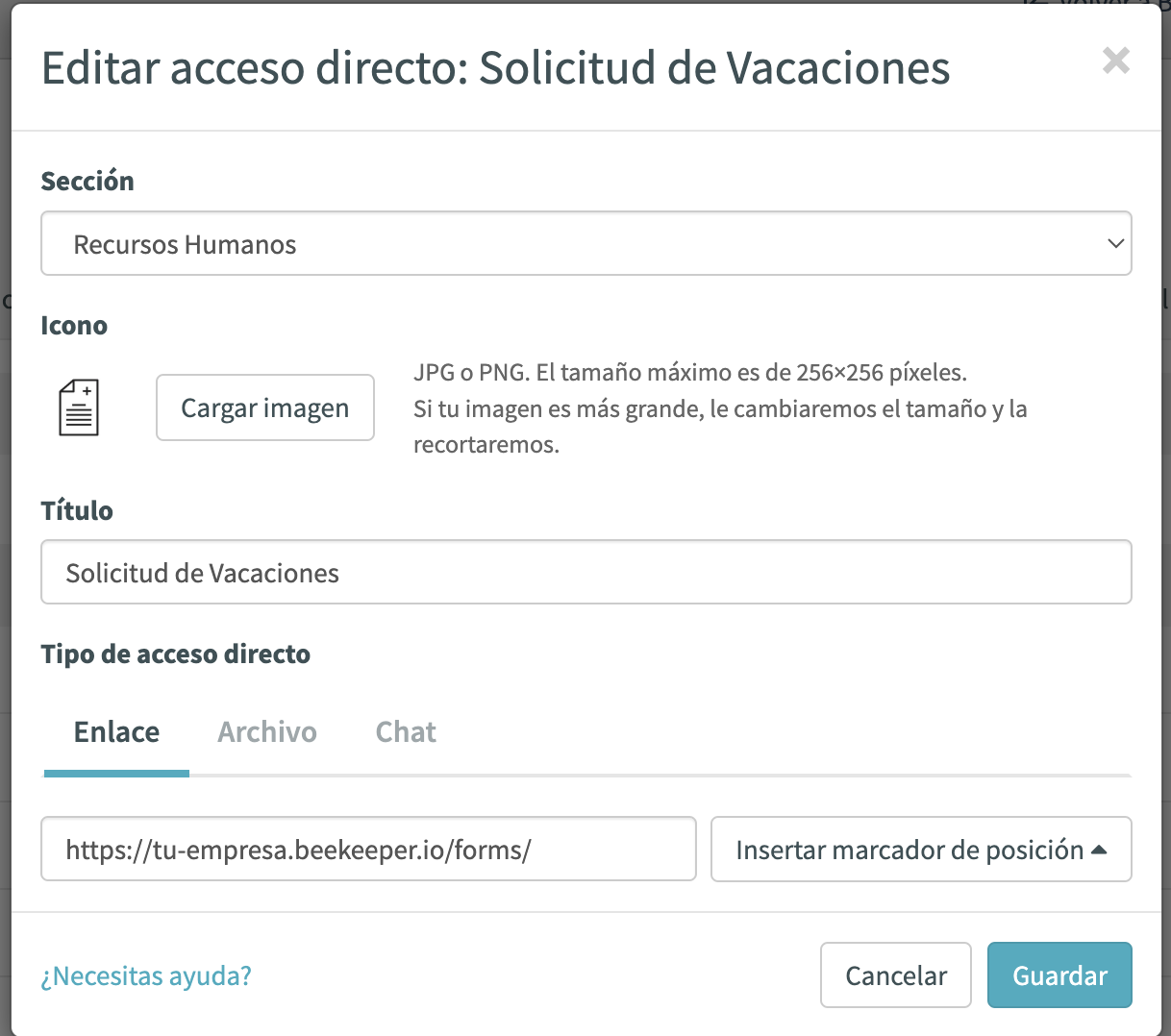
Task: Close the edit shortcut dialog with X
Action: click(1116, 61)
